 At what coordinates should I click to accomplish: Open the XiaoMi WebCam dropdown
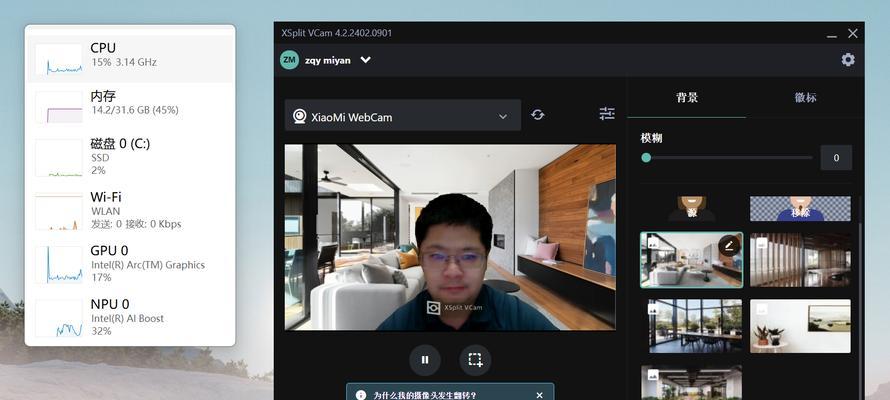pyautogui.click(x=402, y=115)
